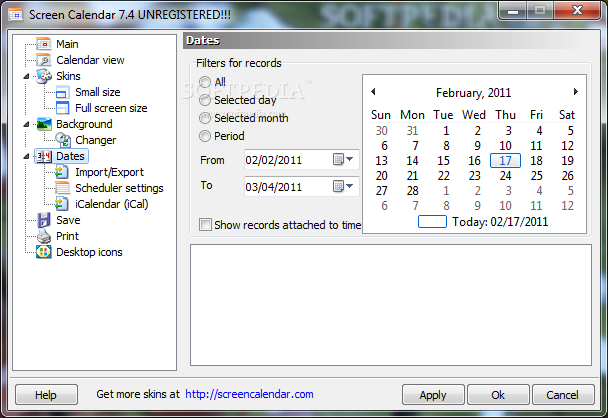608x418 pixels.
Task: Select the Scheduler settings tree item
Action: click(x=119, y=188)
